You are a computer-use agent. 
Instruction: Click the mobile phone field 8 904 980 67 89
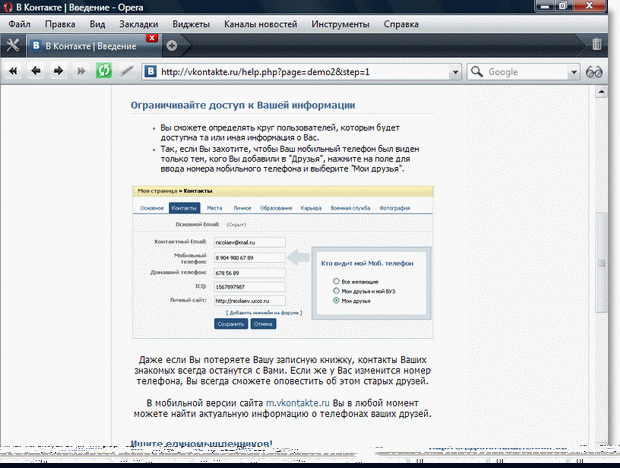click(x=250, y=258)
